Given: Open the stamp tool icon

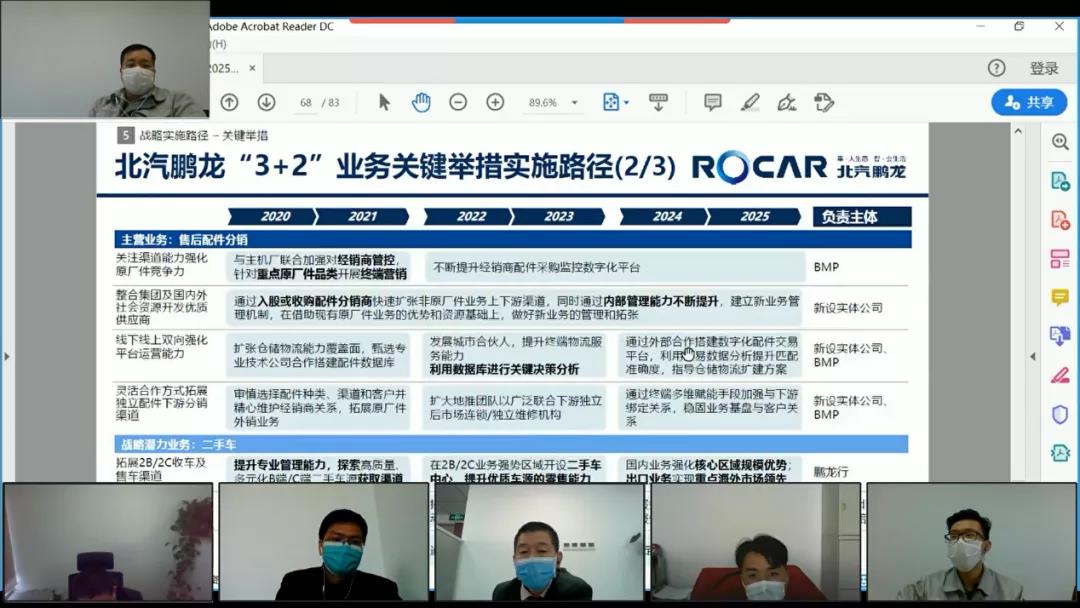Looking at the screenshot, I should 824,103.
